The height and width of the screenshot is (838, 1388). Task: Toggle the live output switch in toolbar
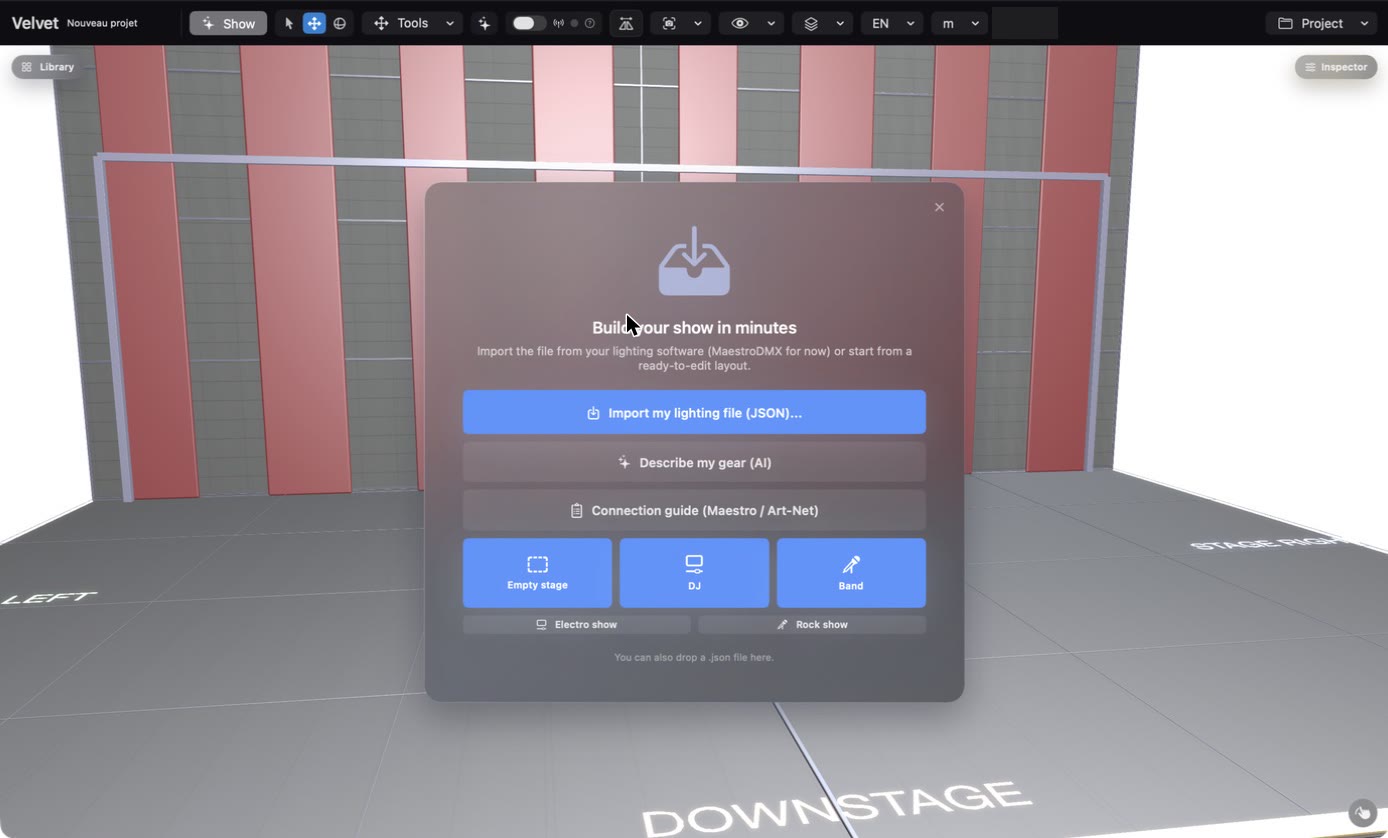pos(528,23)
